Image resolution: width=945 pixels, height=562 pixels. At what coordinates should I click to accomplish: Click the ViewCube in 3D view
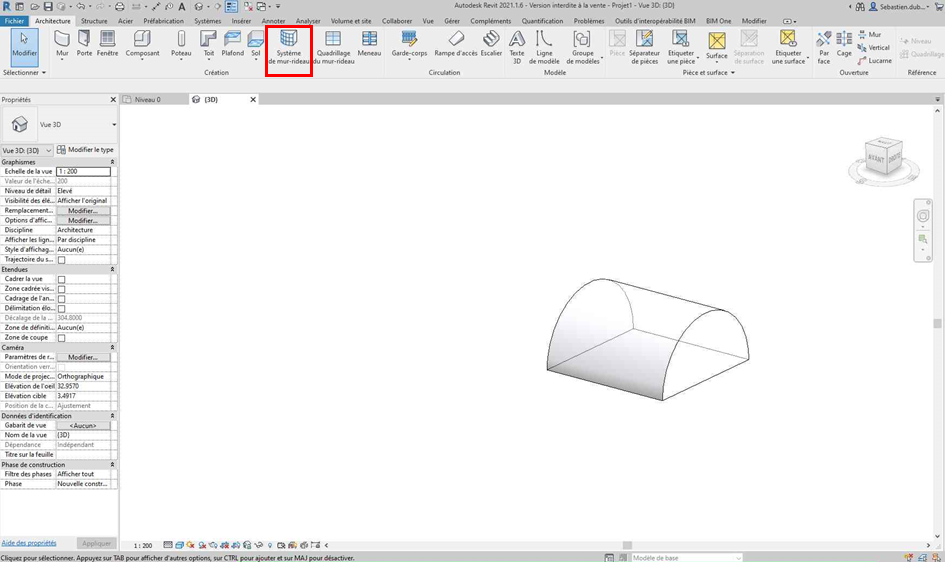click(x=881, y=155)
